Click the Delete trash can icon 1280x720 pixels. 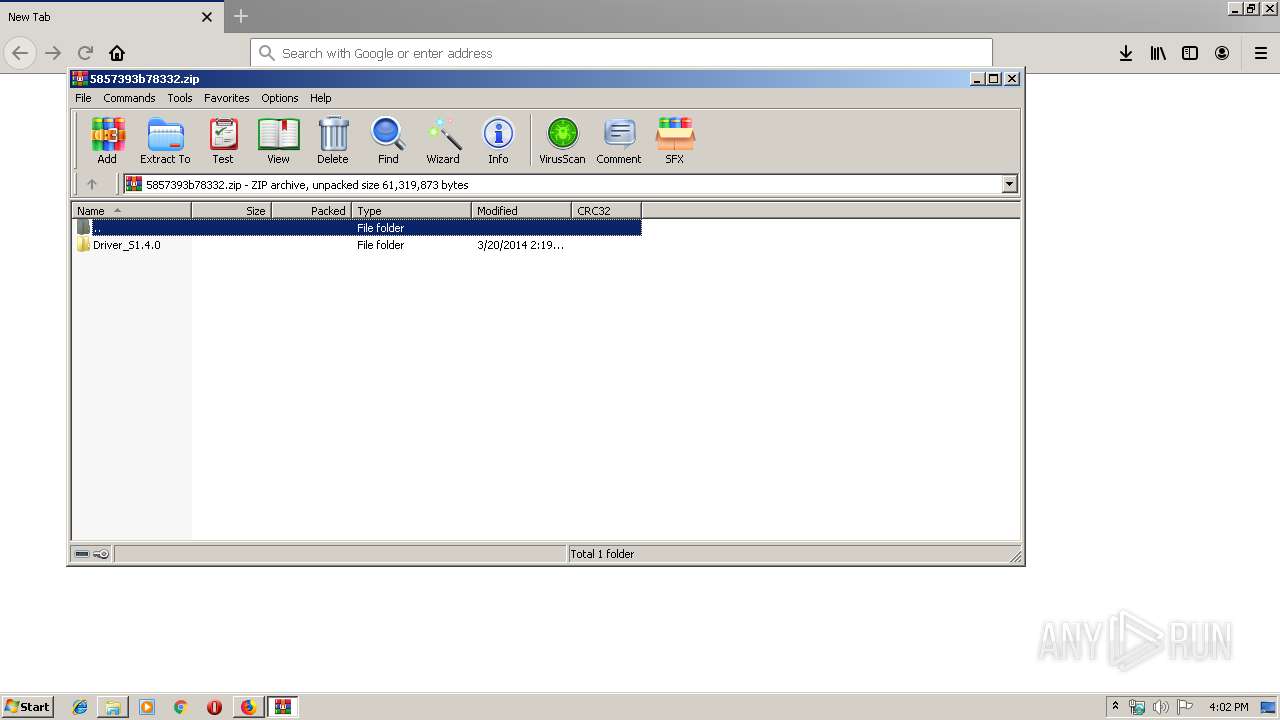333,140
